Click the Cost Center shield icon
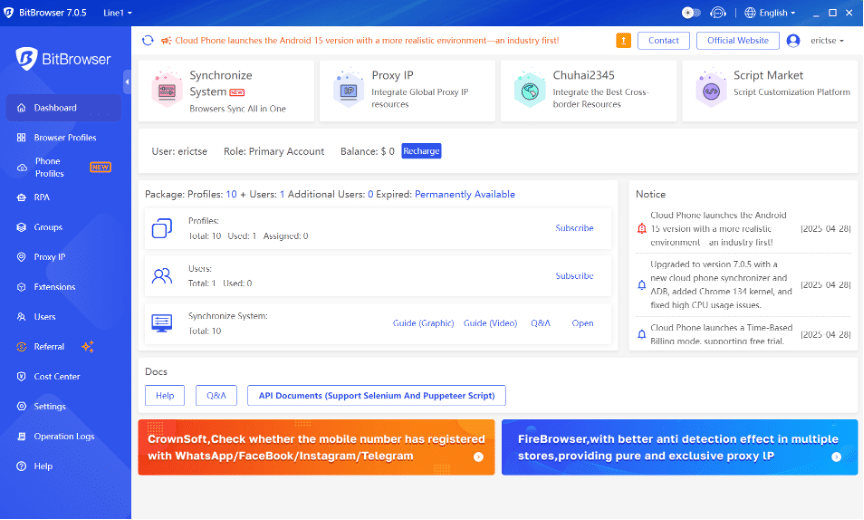The image size is (864, 520). point(21,376)
